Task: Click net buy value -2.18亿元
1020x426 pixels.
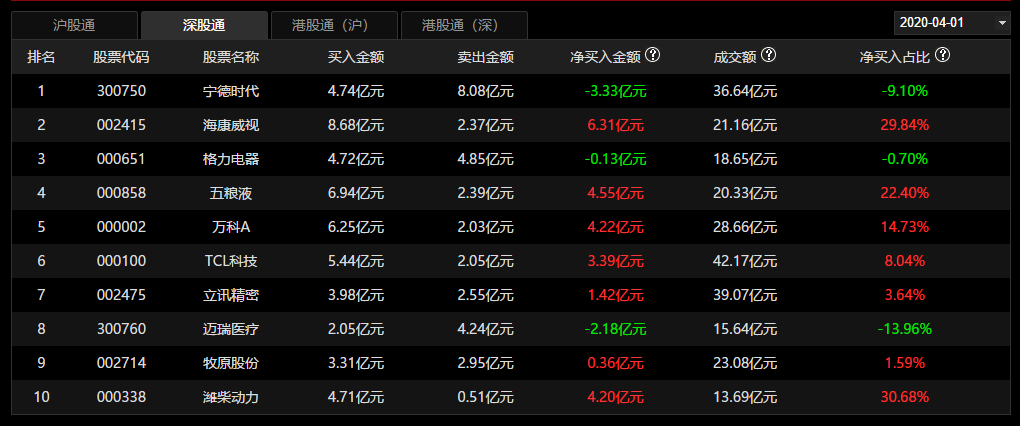Action: point(615,329)
